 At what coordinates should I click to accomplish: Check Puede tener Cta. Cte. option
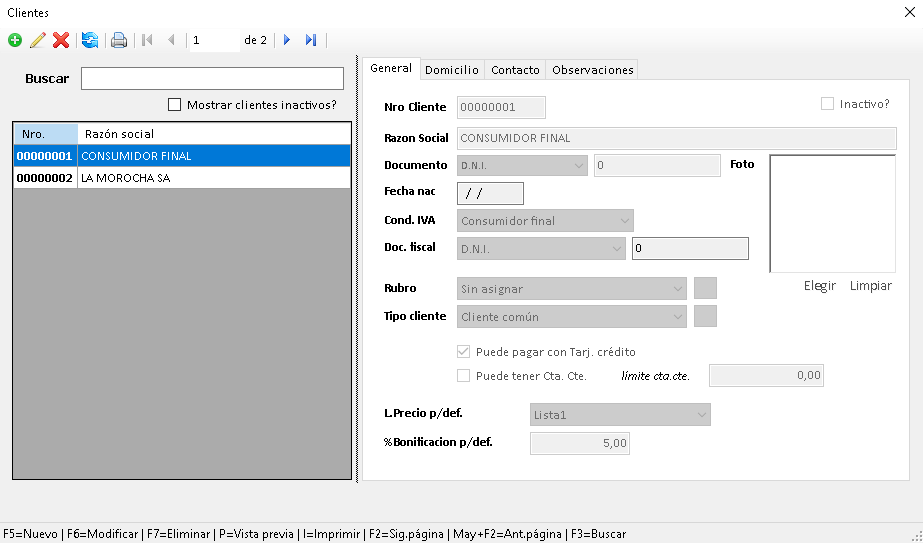[463, 376]
